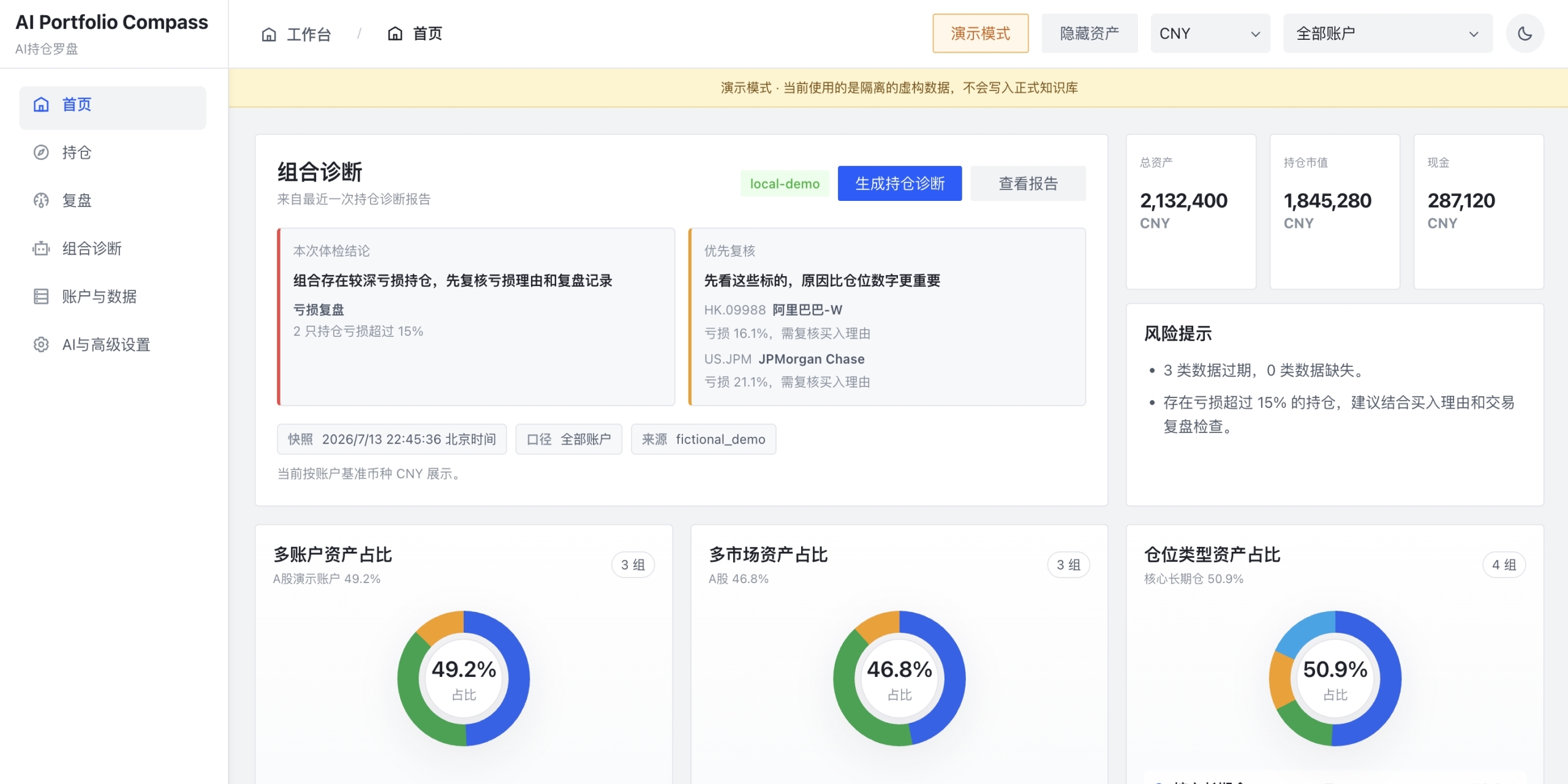Click 亏损 21.1%，需复核买入理由 line
Screen dimensions: 1568x784
[787, 382]
